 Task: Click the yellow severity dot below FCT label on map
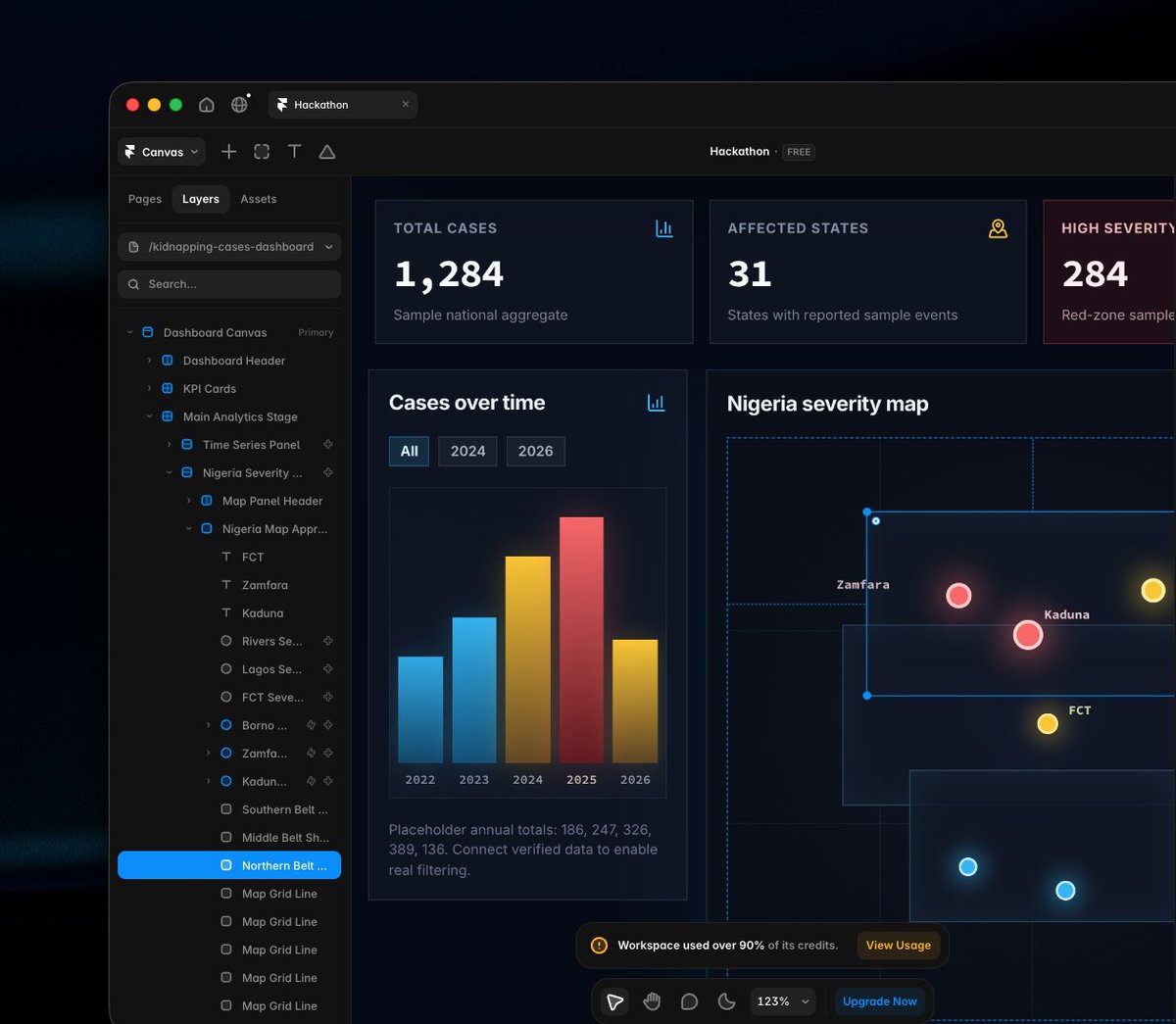tap(1048, 724)
